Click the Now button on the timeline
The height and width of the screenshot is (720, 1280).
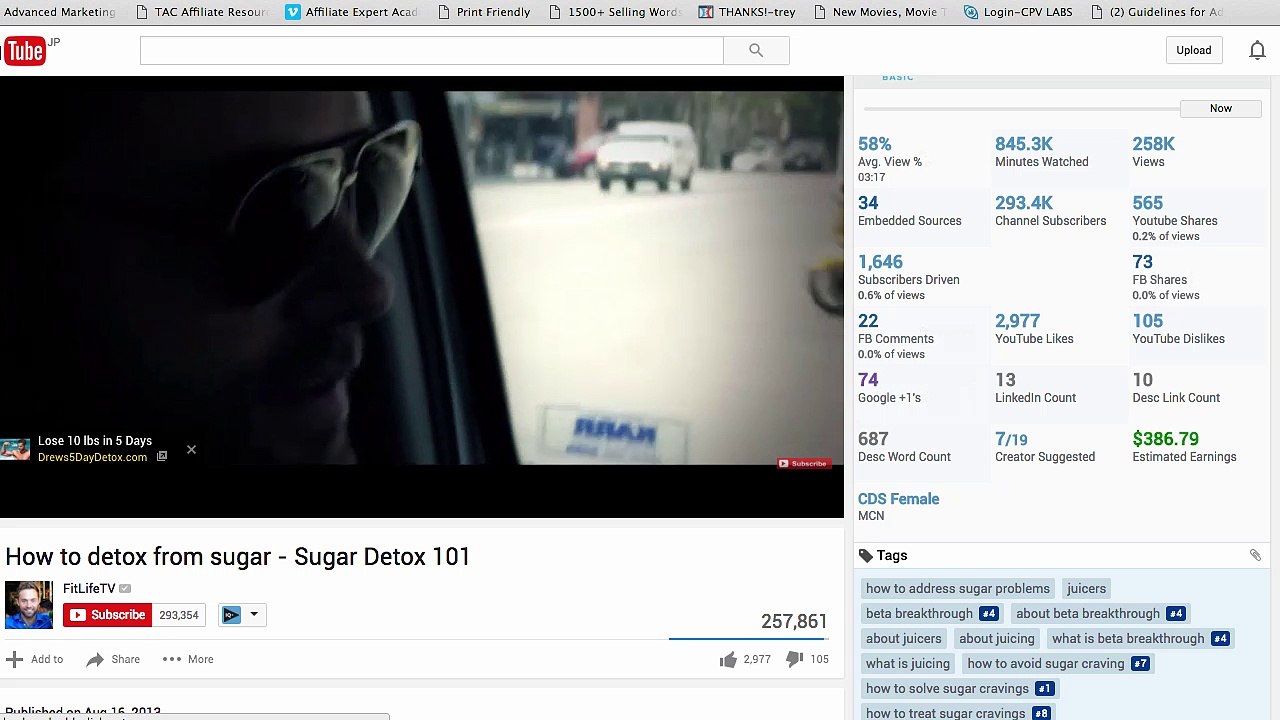coord(1220,108)
